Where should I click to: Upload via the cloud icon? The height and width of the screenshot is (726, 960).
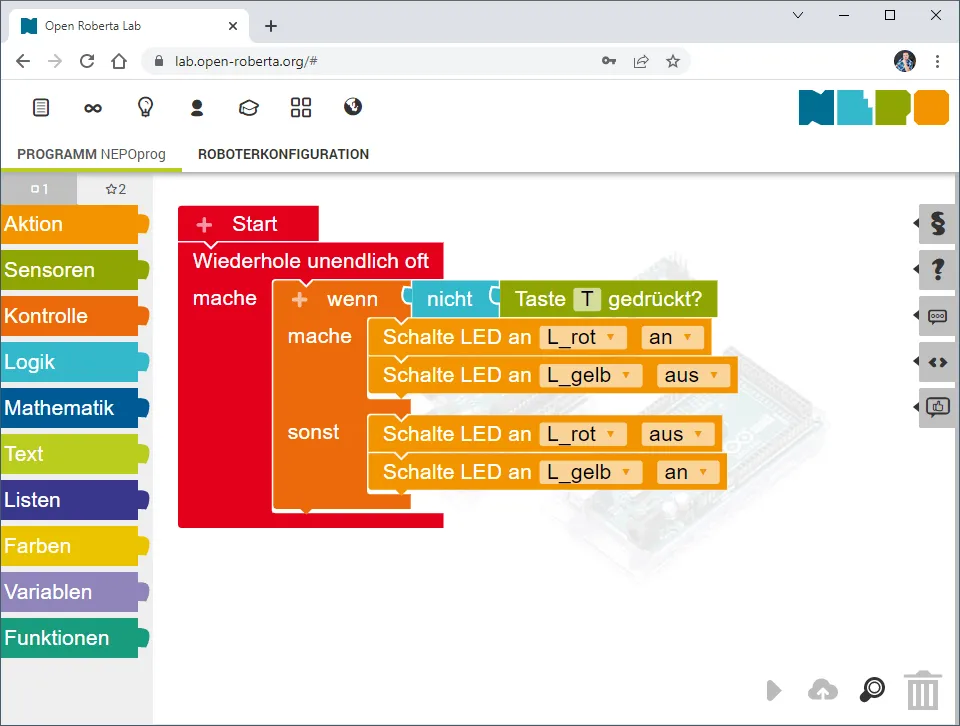tap(822, 690)
